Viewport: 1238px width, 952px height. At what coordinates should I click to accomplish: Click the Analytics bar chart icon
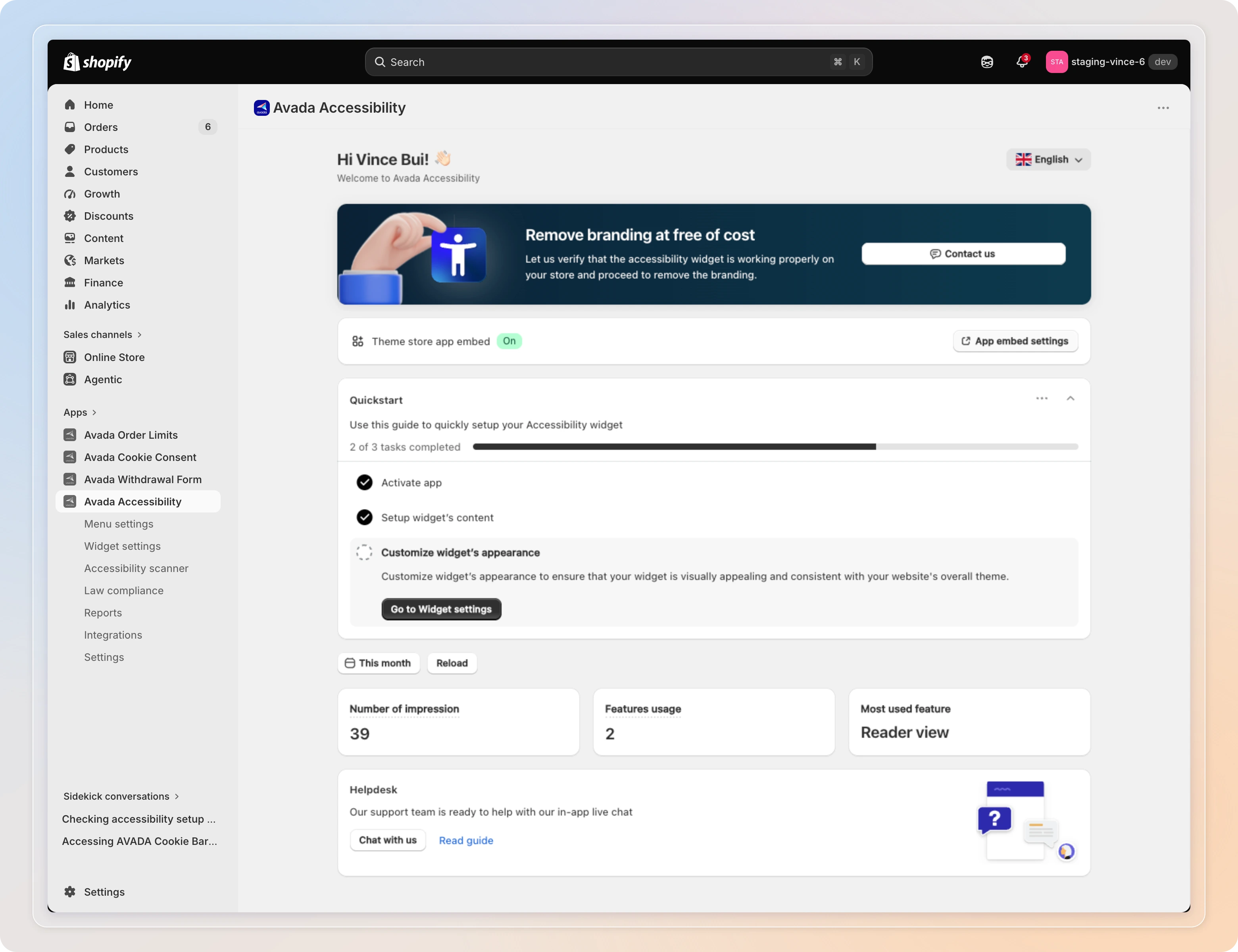pyautogui.click(x=70, y=305)
